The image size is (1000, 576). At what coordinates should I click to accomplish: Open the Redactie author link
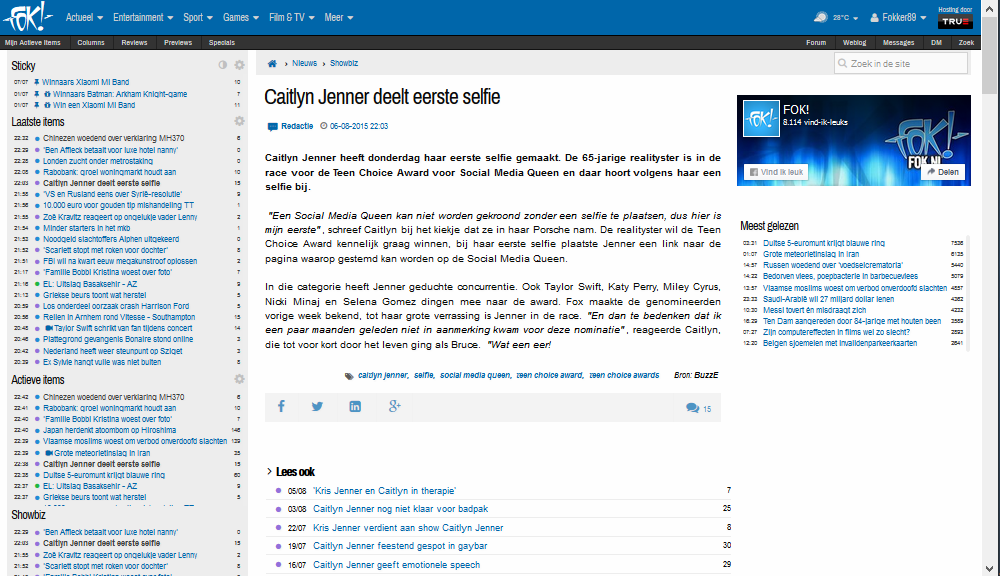point(297,126)
